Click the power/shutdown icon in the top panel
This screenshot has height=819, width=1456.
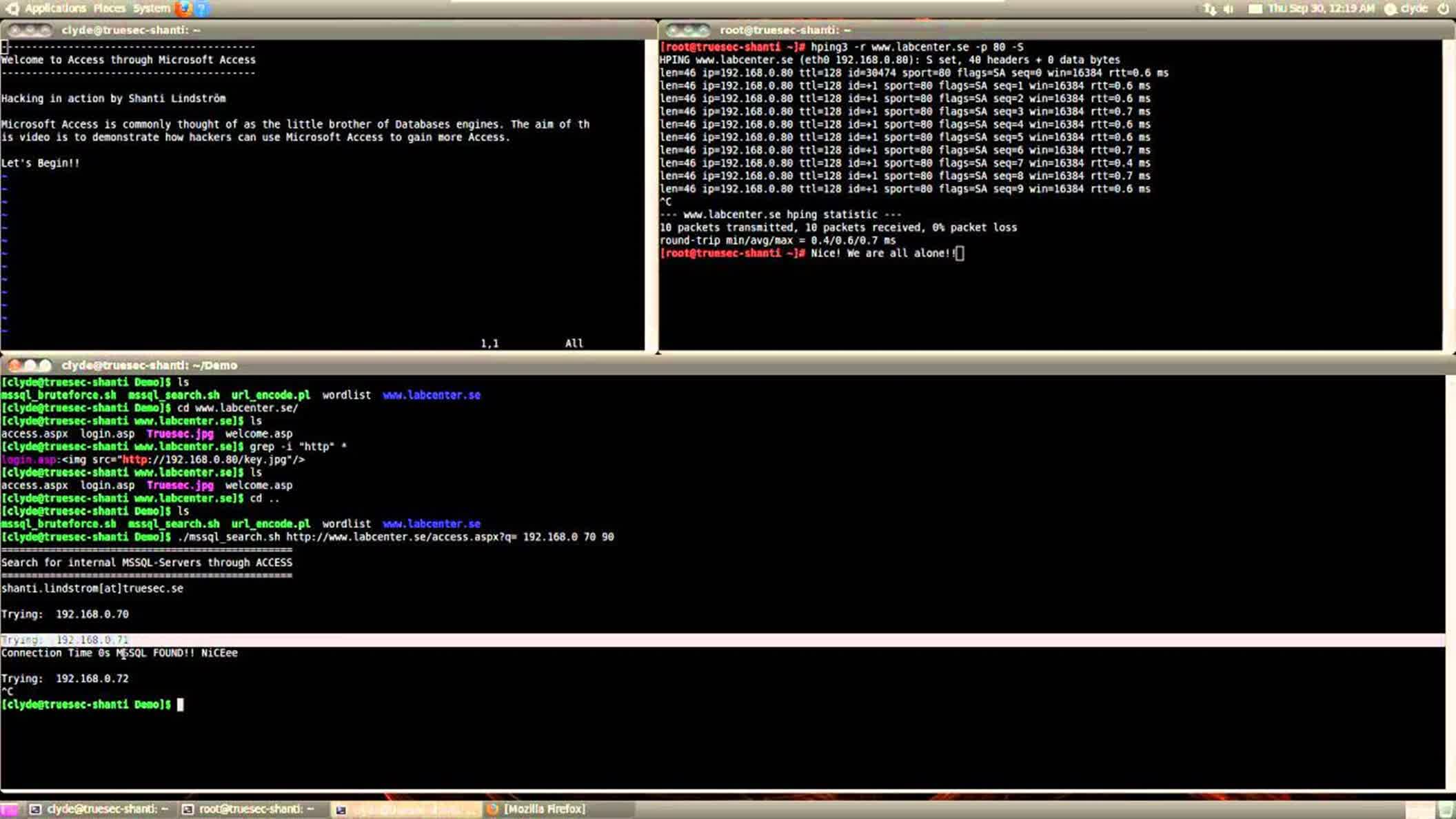1443,8
